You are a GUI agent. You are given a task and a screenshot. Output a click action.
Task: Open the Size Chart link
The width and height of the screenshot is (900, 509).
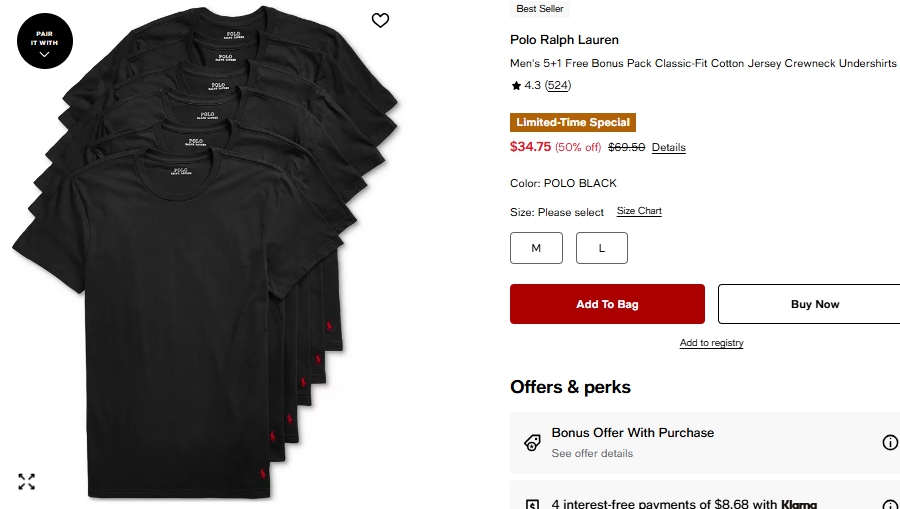click(639, 211)
